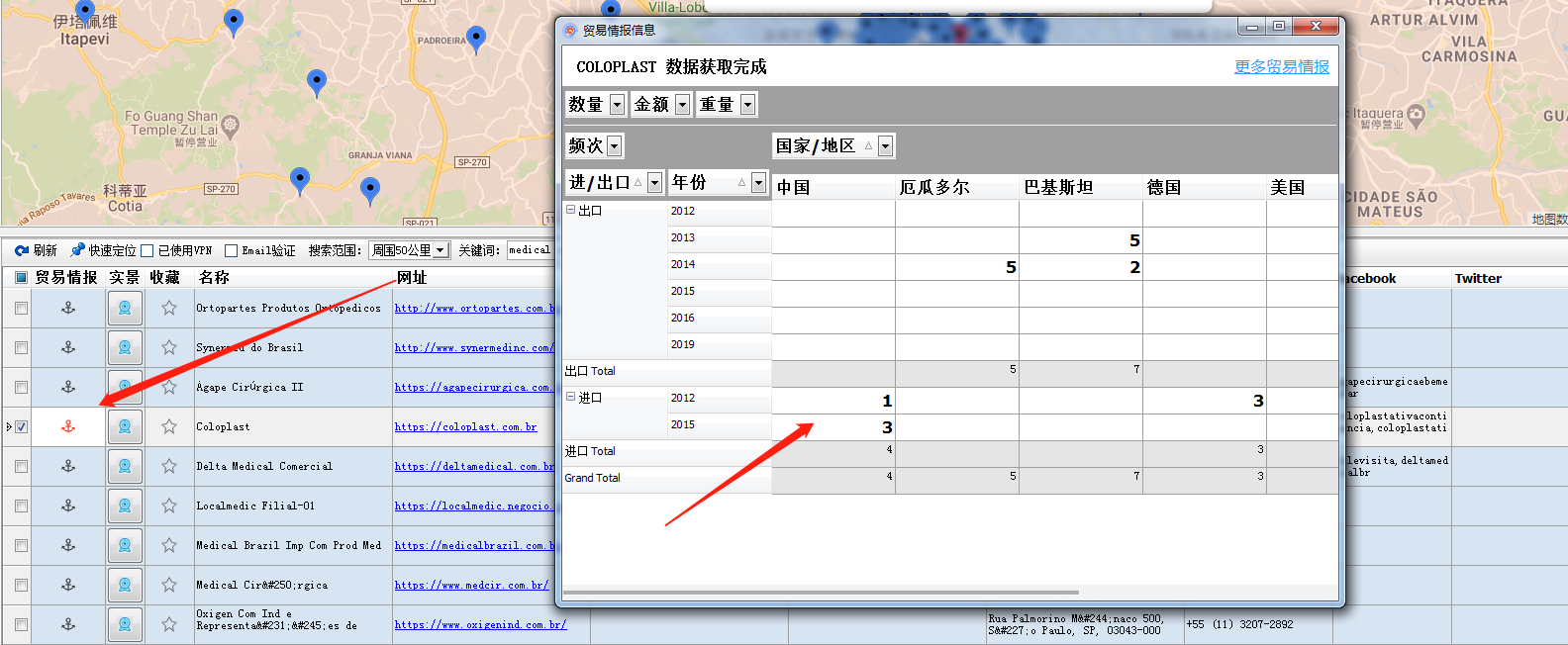Favorite Delta Medical Comercial with star icon
Image resolution: width=1568 pixels, height=645 pixels.
click(x=169, y=466)
